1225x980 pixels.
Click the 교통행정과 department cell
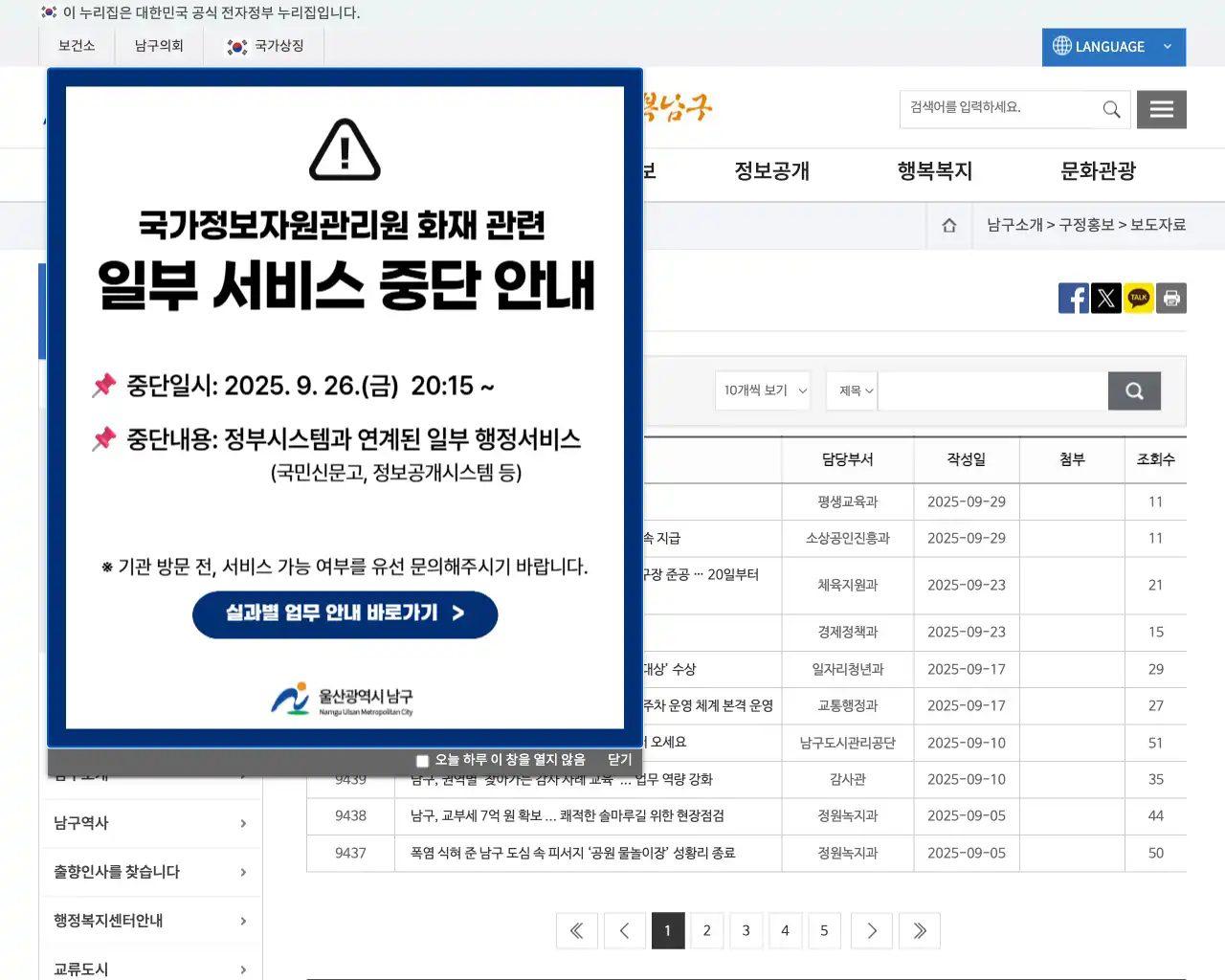(x=848, y=705)
